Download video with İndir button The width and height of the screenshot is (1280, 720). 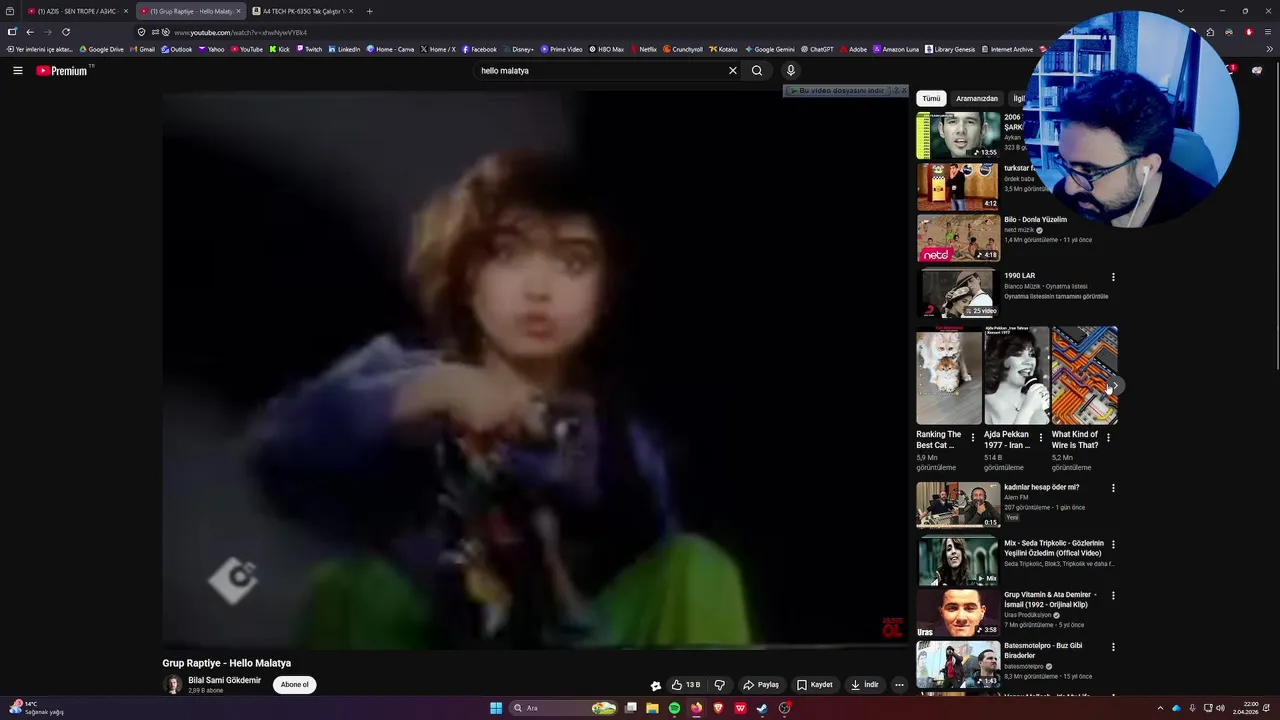click(x=865, y=685)
